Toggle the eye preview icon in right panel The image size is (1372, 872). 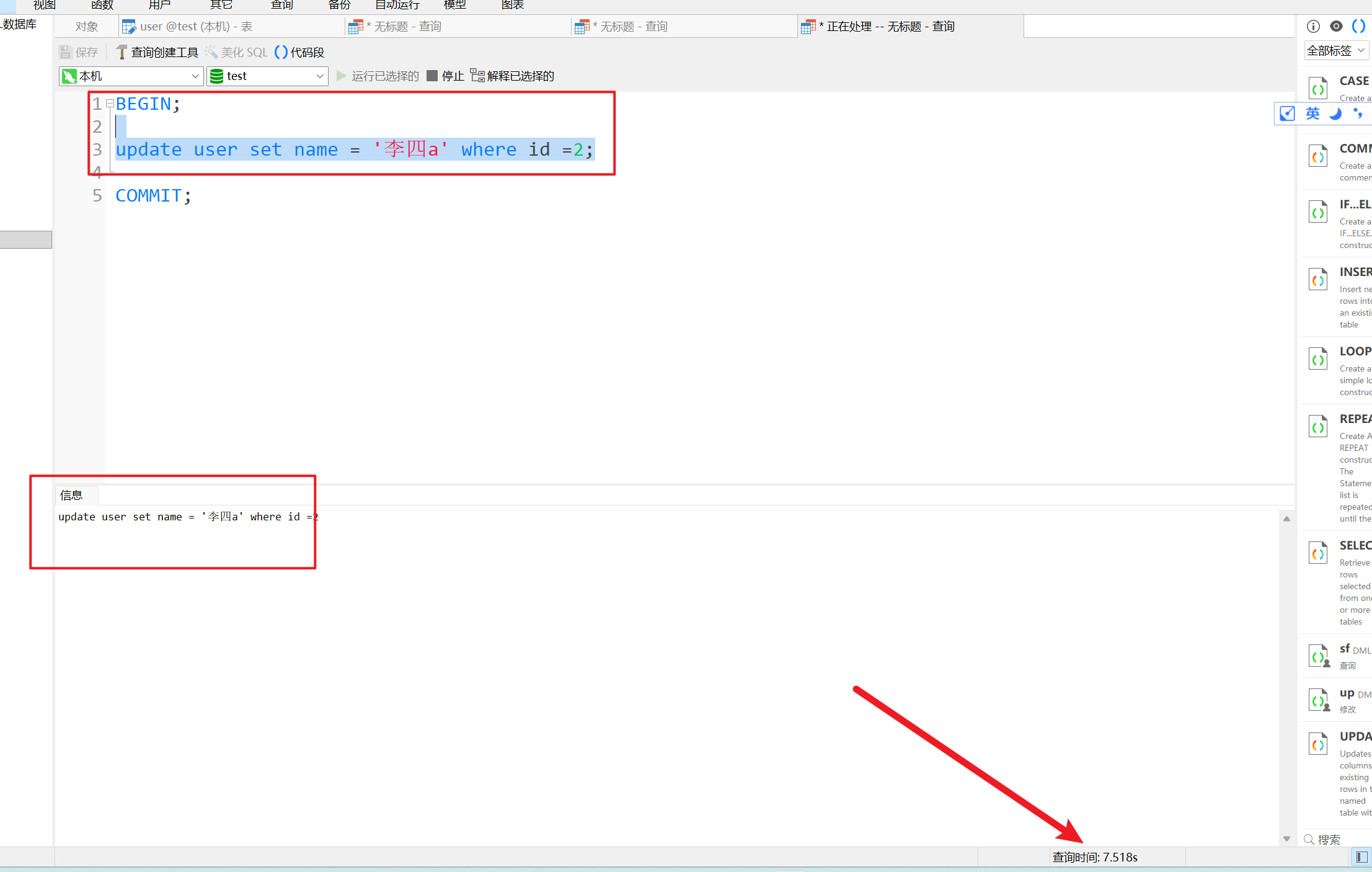[x=1336, y=26]
